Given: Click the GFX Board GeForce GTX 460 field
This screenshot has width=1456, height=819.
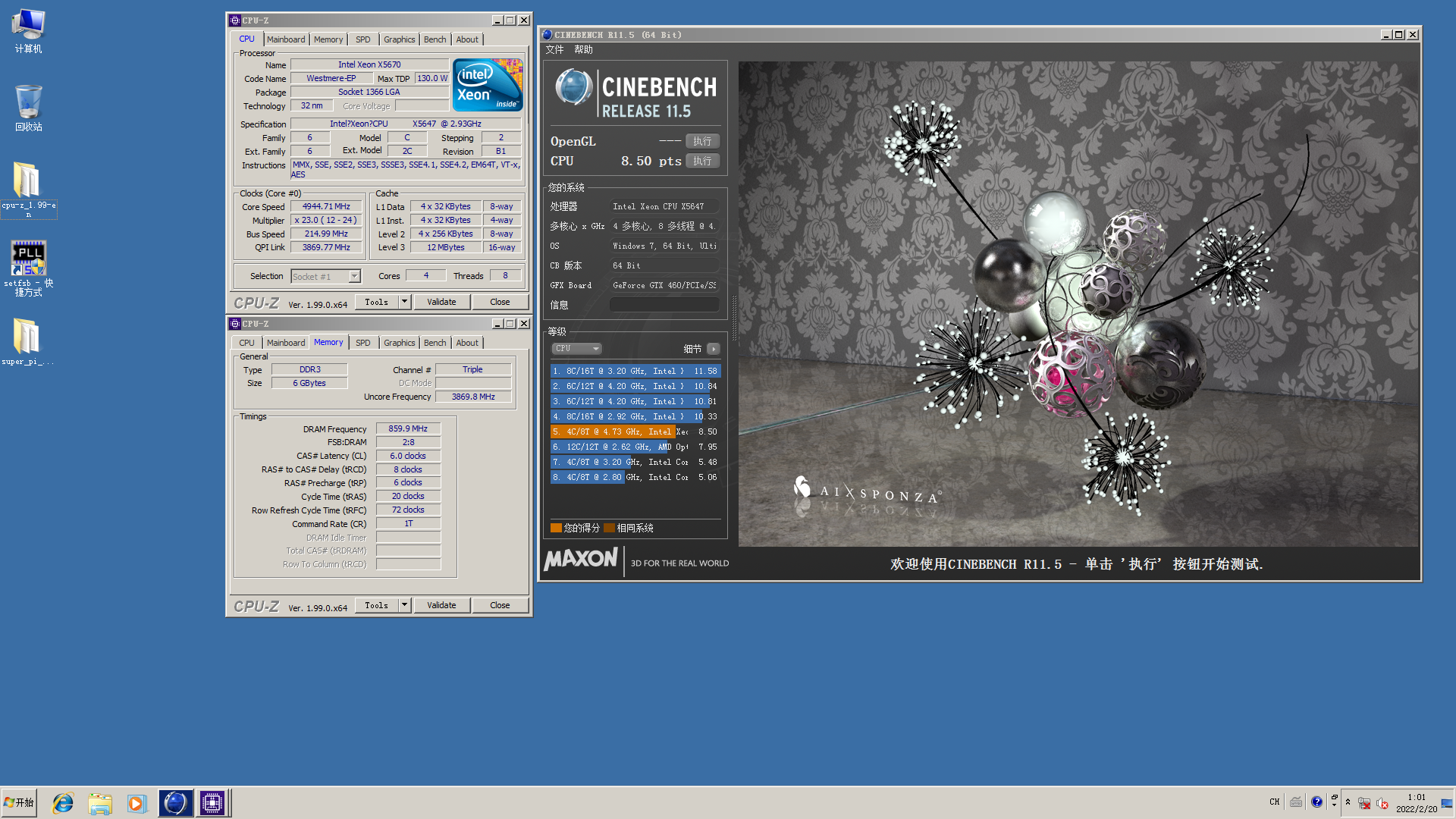Looking at the screenshot, I should (x=664, y=285).
